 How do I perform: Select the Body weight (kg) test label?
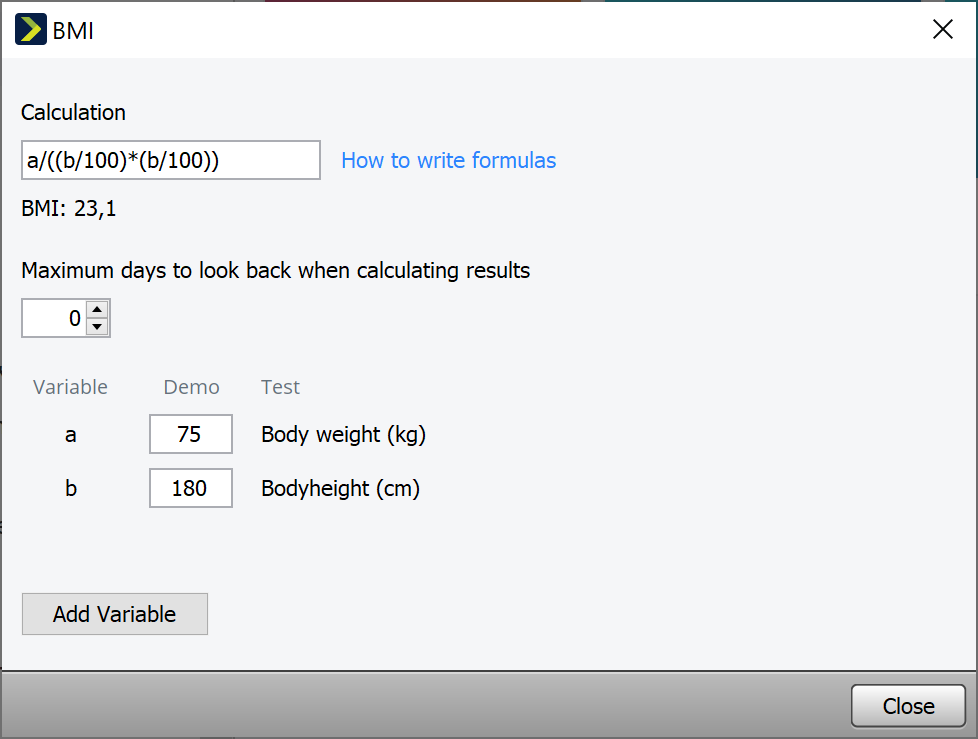click(x=343, y=435)
